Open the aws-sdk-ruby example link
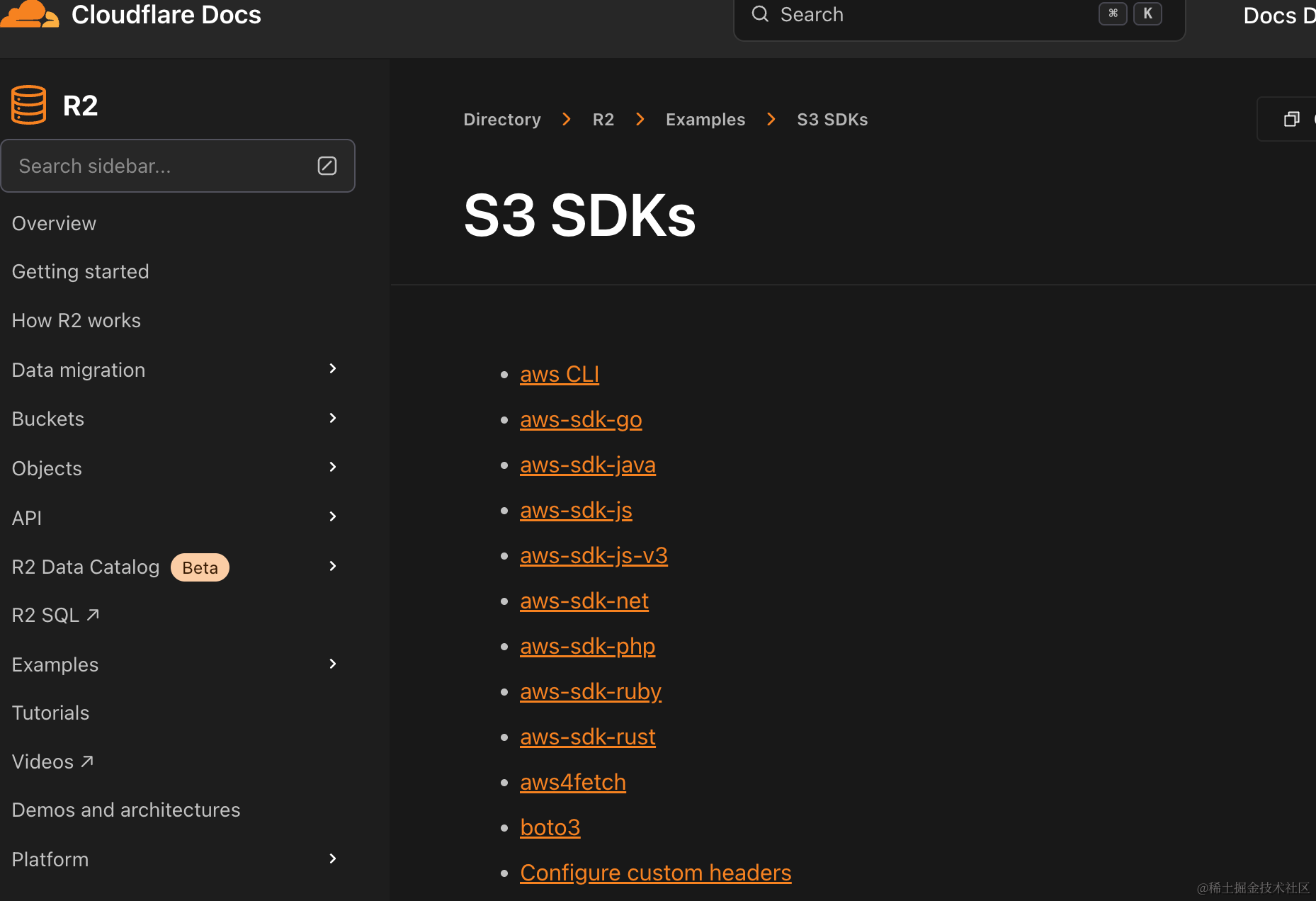Image resolution: width=1316 pixels, height=901 pixels. 591,691
